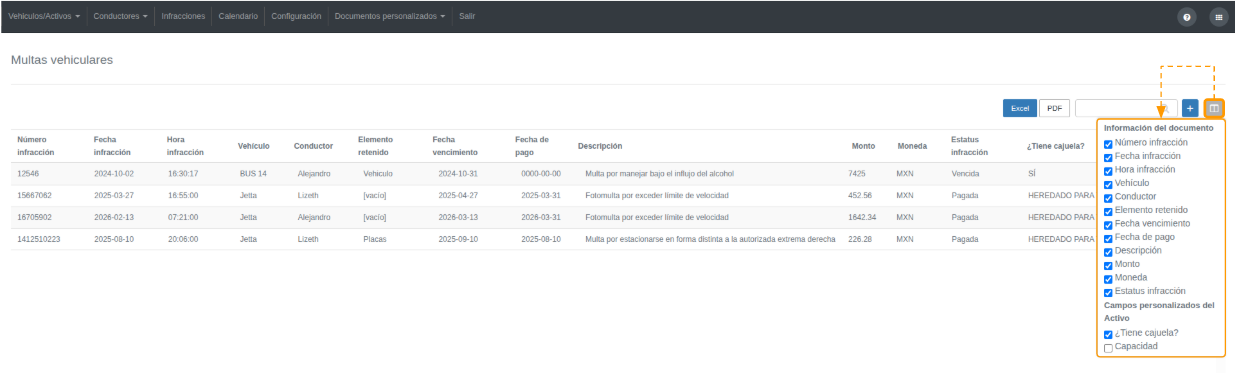Click Salir to log out
This screenshot has width=1235, height=373.
tap(467, 17)
